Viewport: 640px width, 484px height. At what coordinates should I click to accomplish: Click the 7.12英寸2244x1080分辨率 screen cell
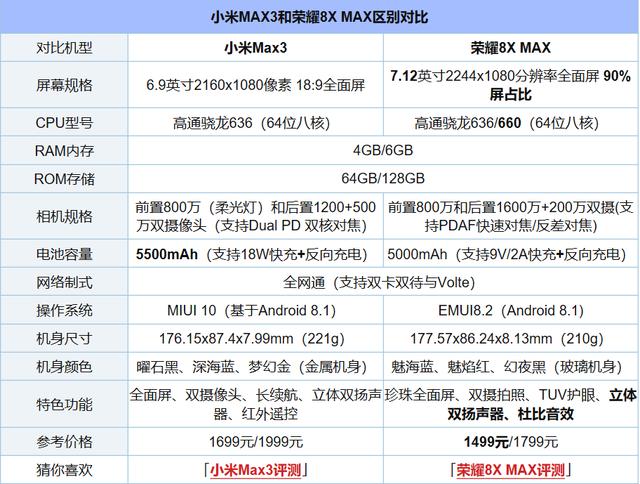point(511,85)
